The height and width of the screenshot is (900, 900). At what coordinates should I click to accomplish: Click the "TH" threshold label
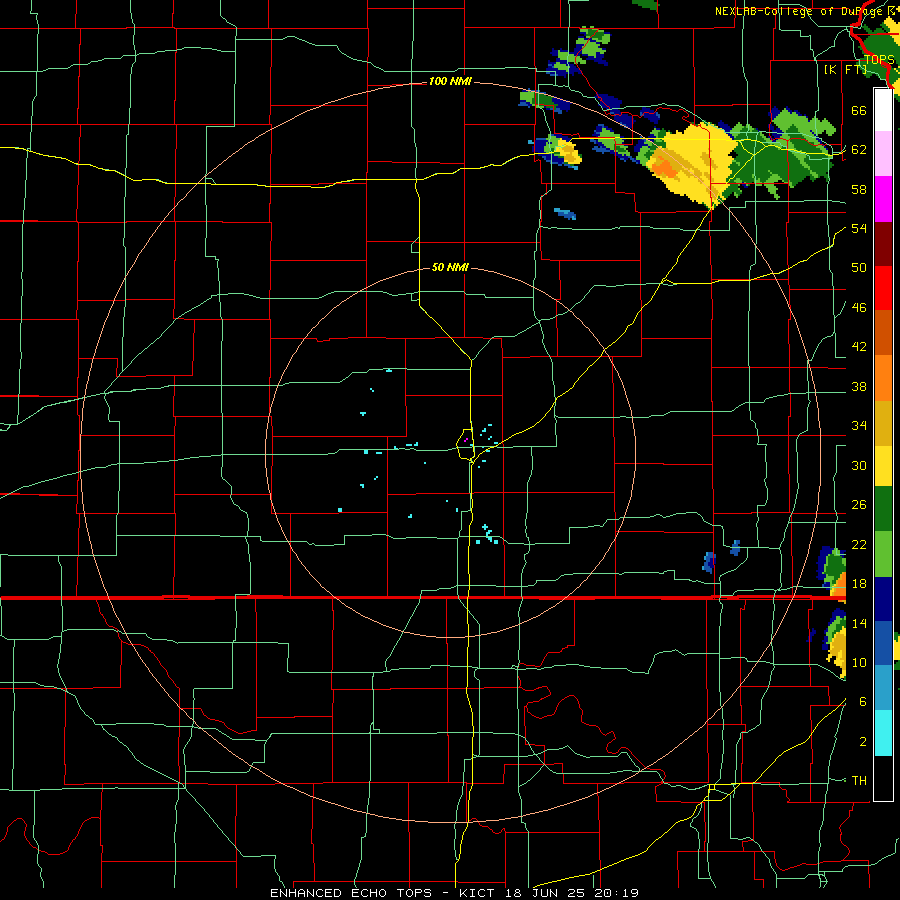[x=859, y=781]
